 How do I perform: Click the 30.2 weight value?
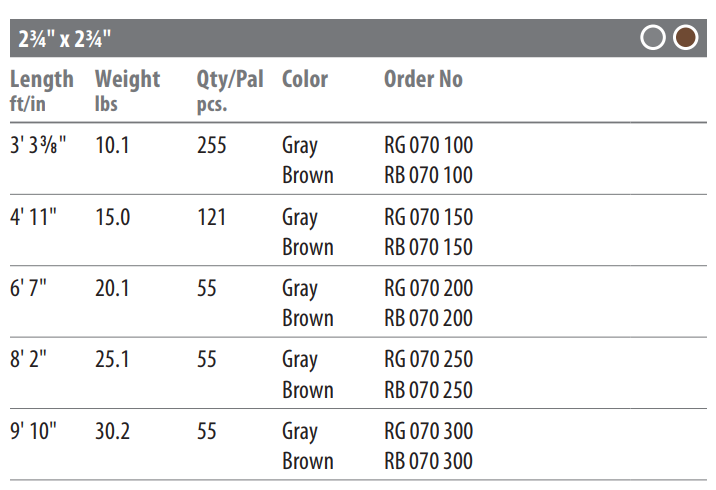pyautogui.click(x=113, y=431)
